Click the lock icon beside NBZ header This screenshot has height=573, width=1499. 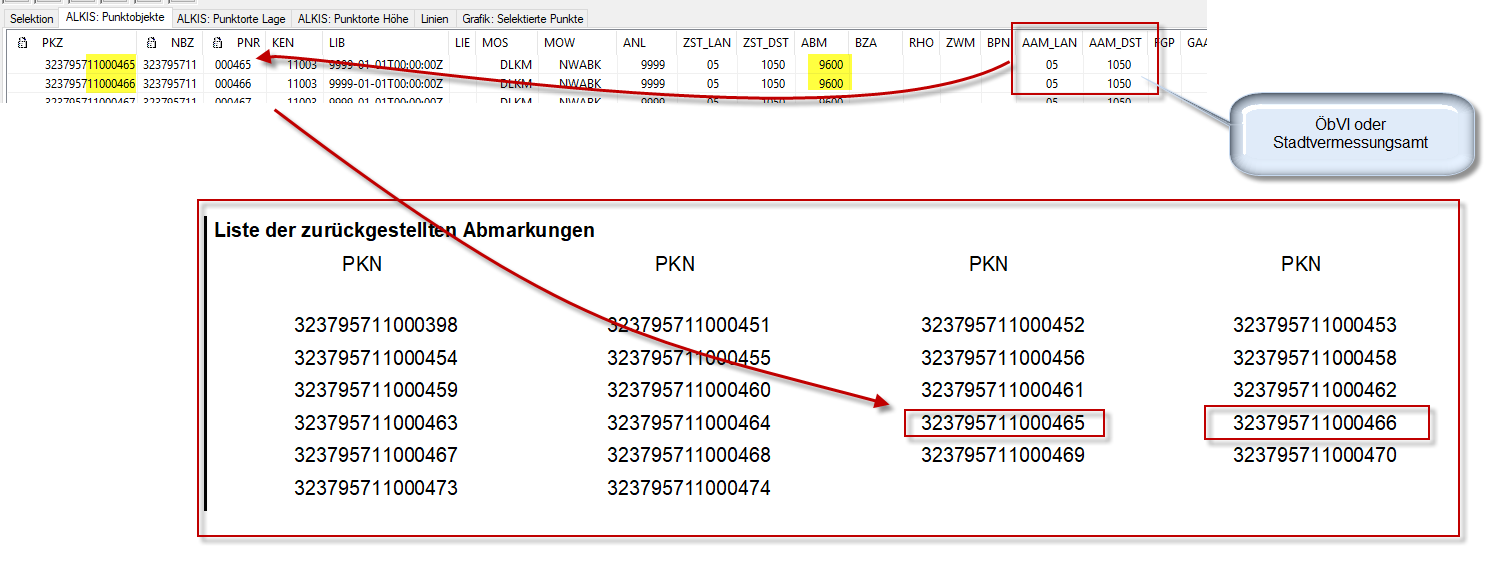151,43
